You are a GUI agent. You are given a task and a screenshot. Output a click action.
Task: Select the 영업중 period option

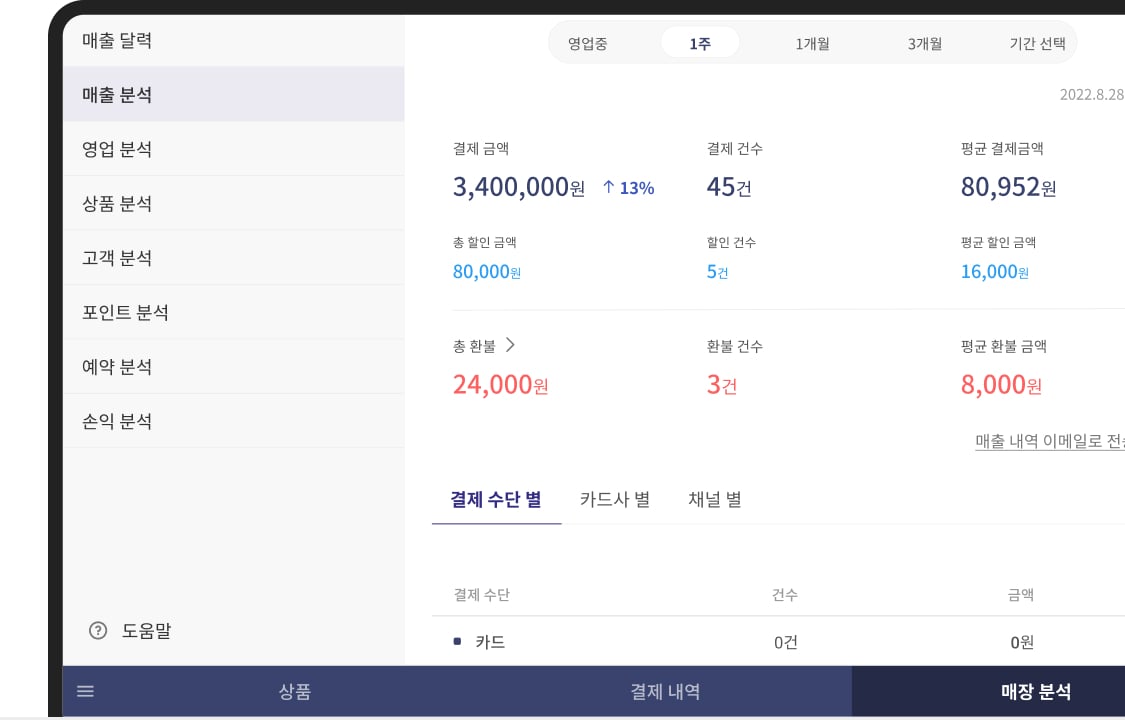point(588,43)
